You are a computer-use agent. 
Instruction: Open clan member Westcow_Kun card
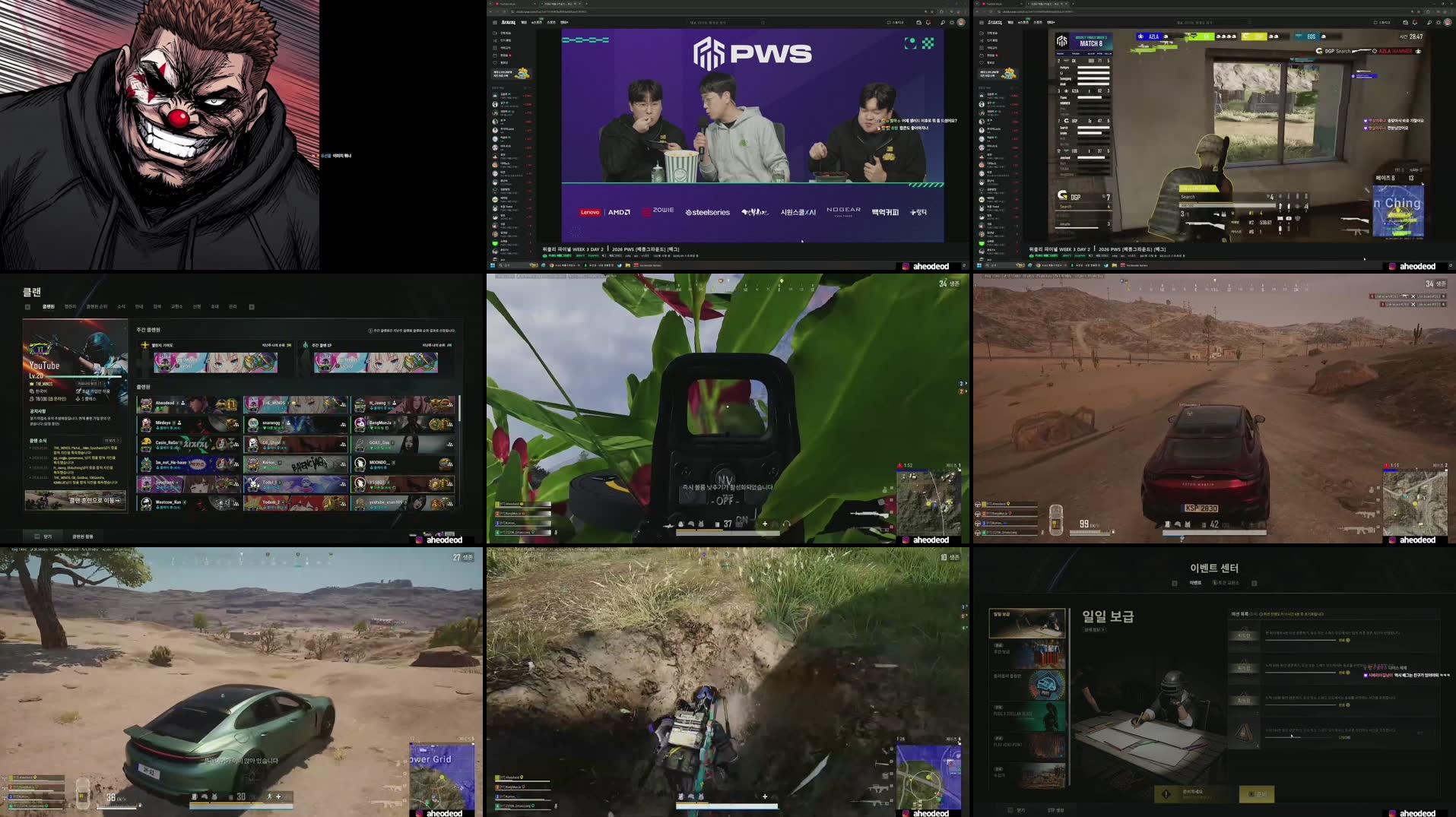(189, 502)
